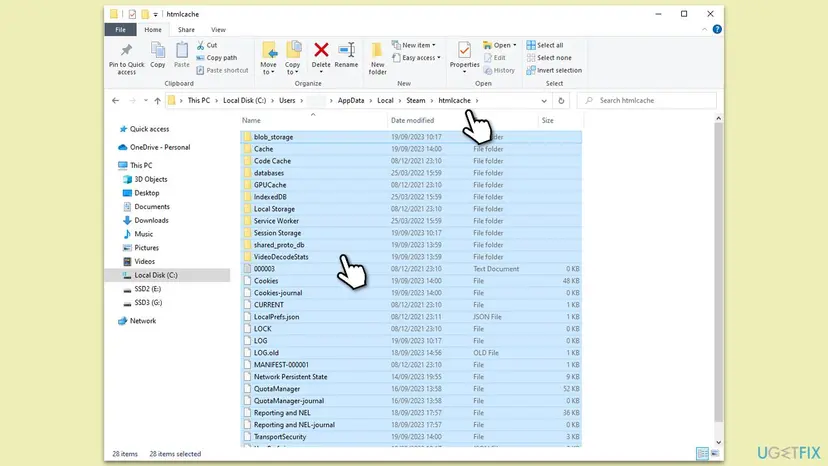Switch to details view icon
The height and width of the screenshot is (466, 828).
coord(702,453)
